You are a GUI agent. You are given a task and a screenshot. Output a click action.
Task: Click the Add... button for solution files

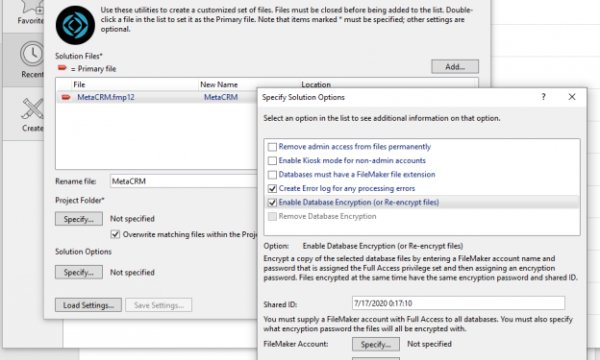click(x=455, y=67)
